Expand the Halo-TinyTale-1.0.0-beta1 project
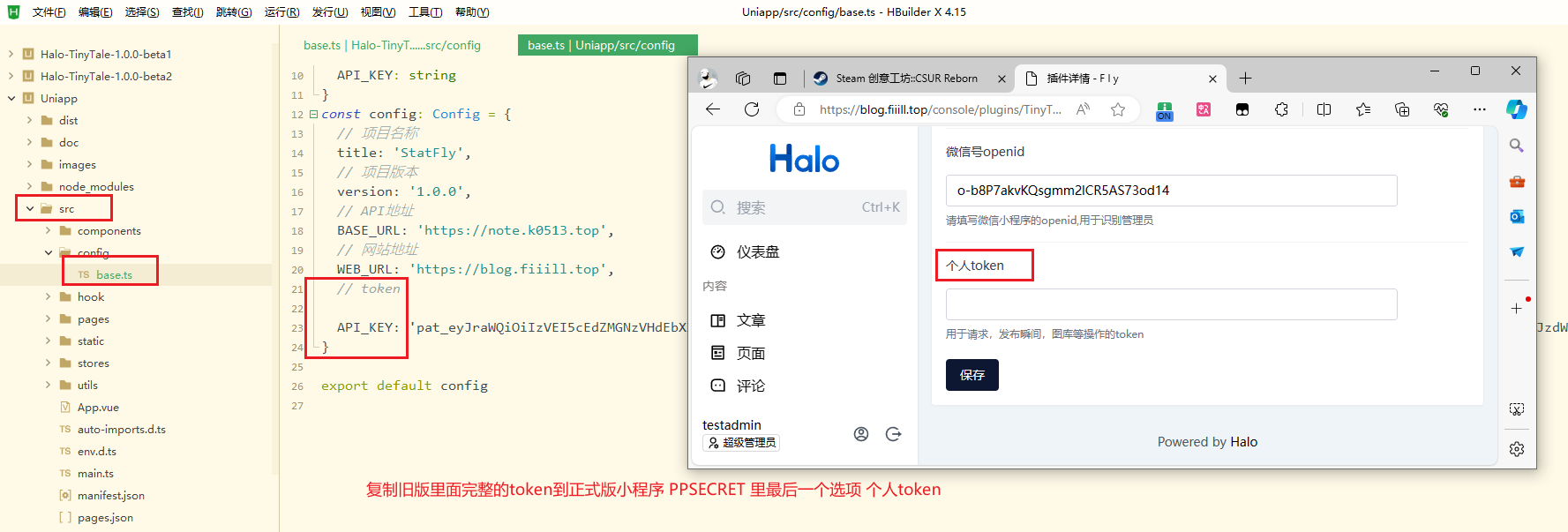Viewport: 1568px width, 532px height. coord(11,54)
